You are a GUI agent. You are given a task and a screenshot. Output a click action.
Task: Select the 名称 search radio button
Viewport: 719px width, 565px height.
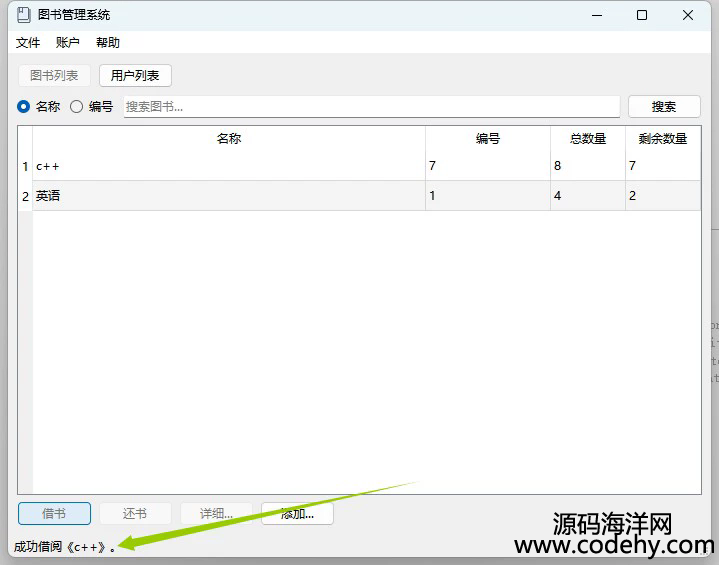tap(23, 107)
